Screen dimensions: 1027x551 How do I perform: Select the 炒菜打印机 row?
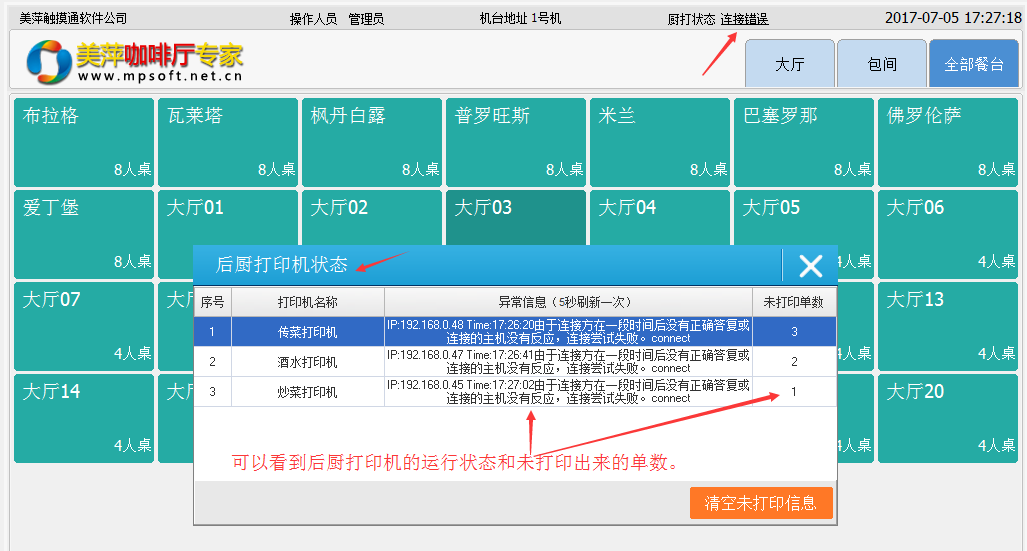(307, 392)
